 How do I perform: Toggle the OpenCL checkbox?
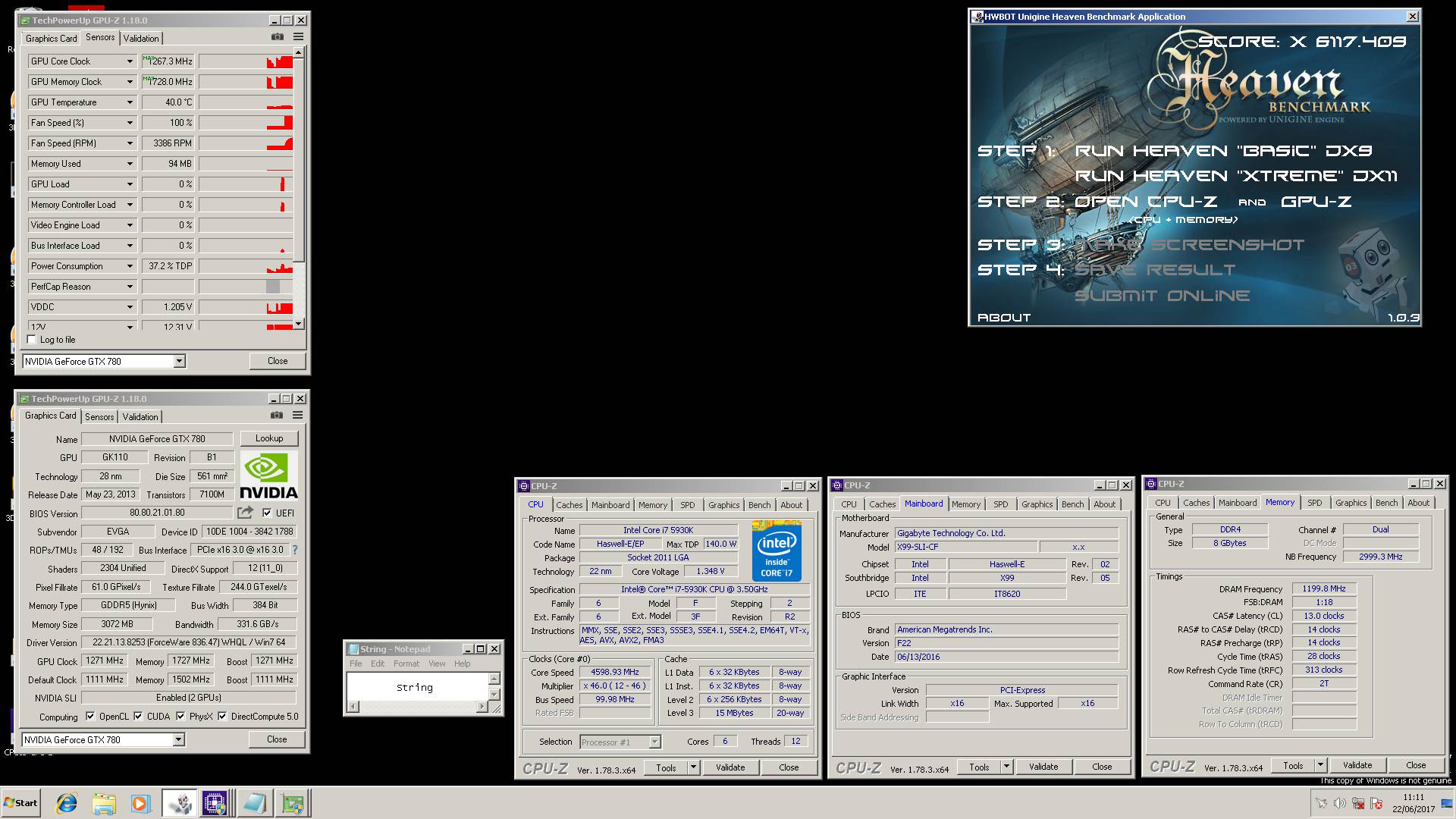click(x=90, y=716)
